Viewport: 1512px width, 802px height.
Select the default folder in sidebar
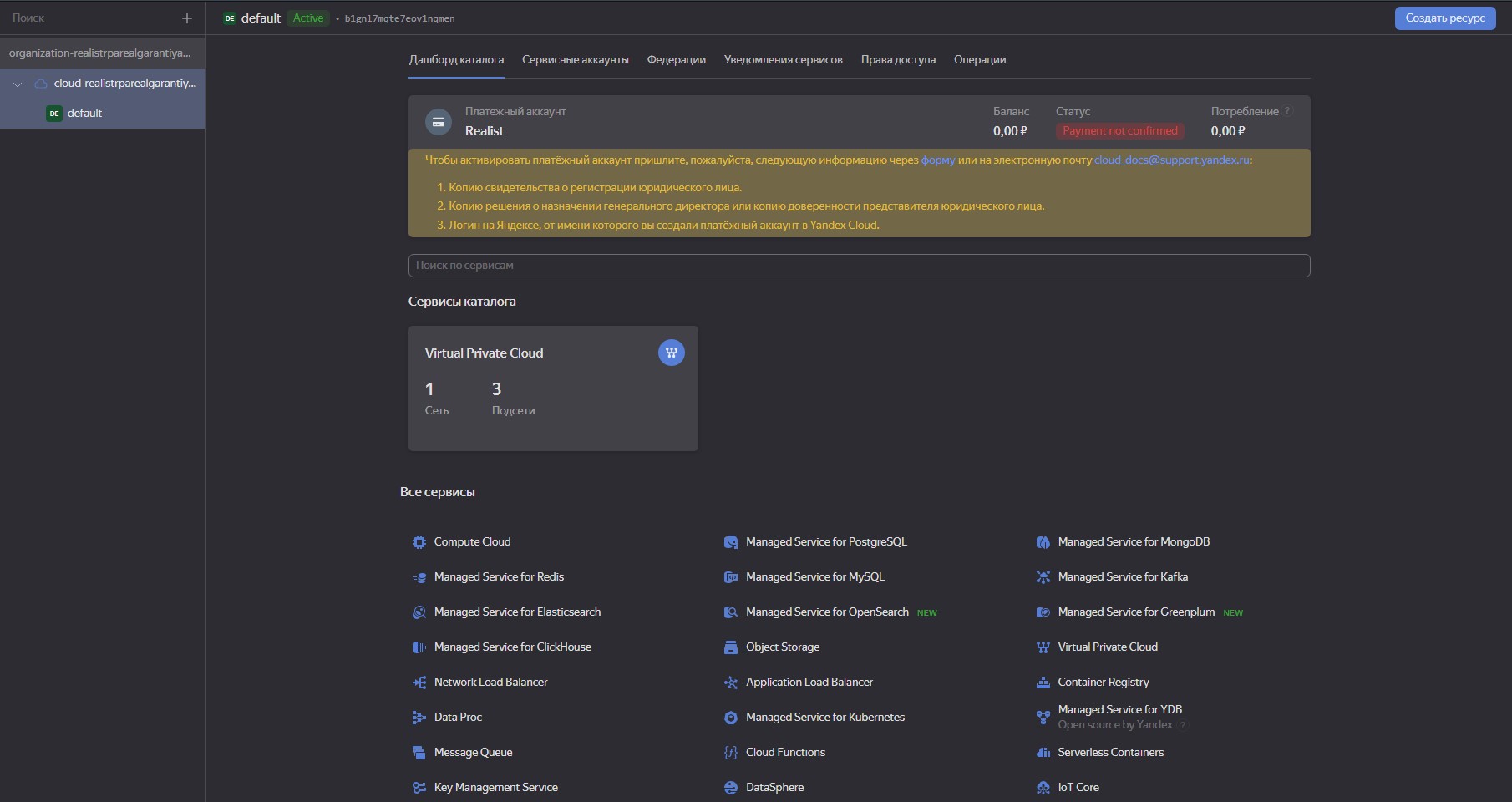click(x=84, y=114)
